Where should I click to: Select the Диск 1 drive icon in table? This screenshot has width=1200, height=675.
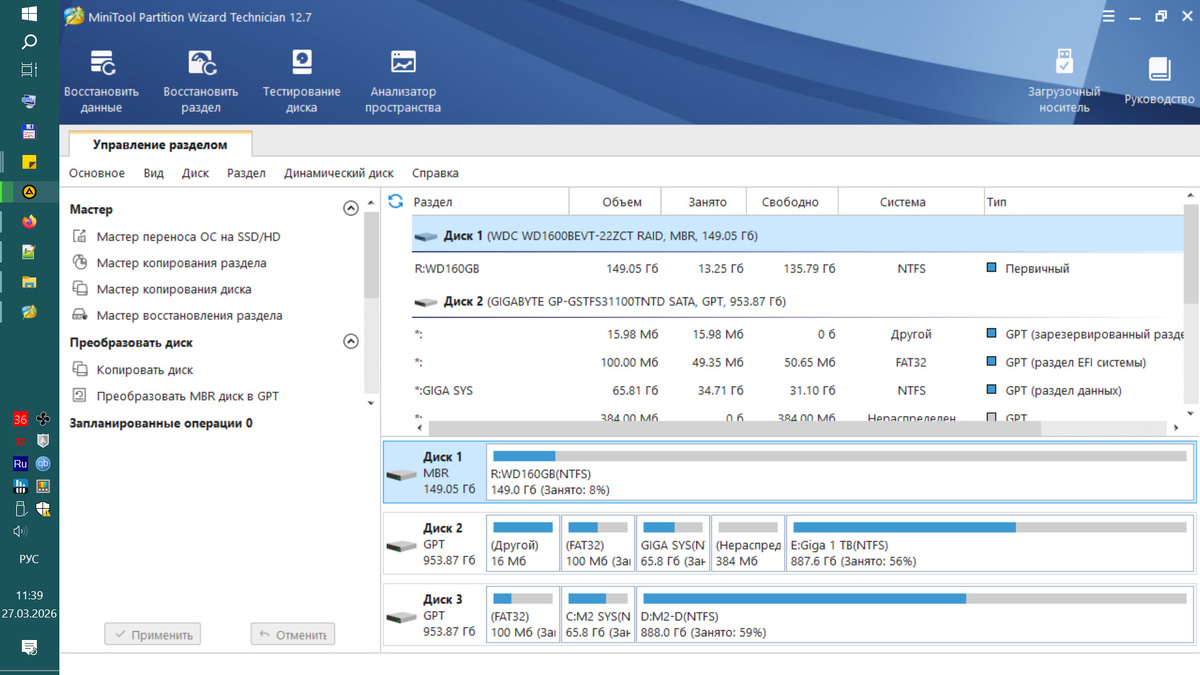426,237
